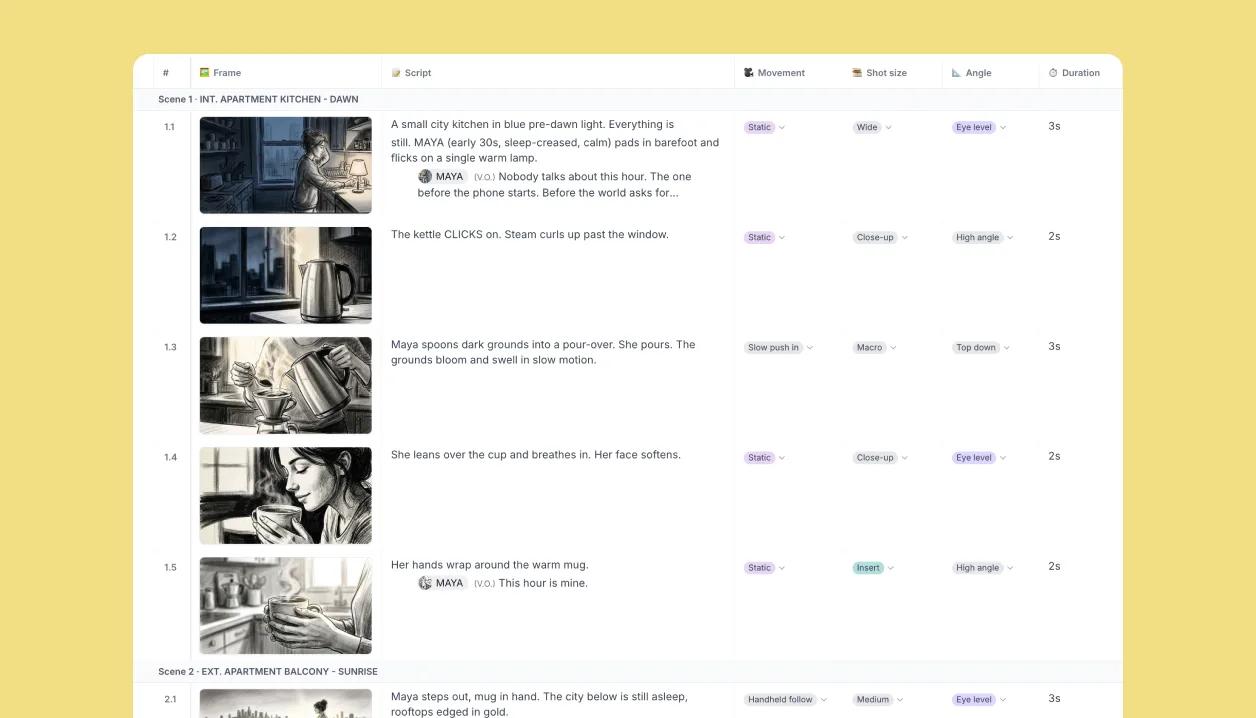This screenshot has height=718, width=1256.
Task: Click the MAYA character tag in shot 1.5
Action: [442, 583]
